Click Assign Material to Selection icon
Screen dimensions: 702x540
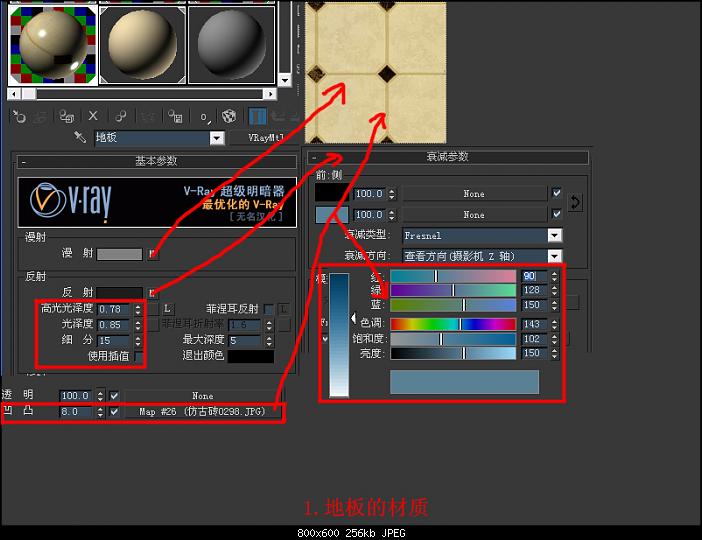tap(67, 116)
